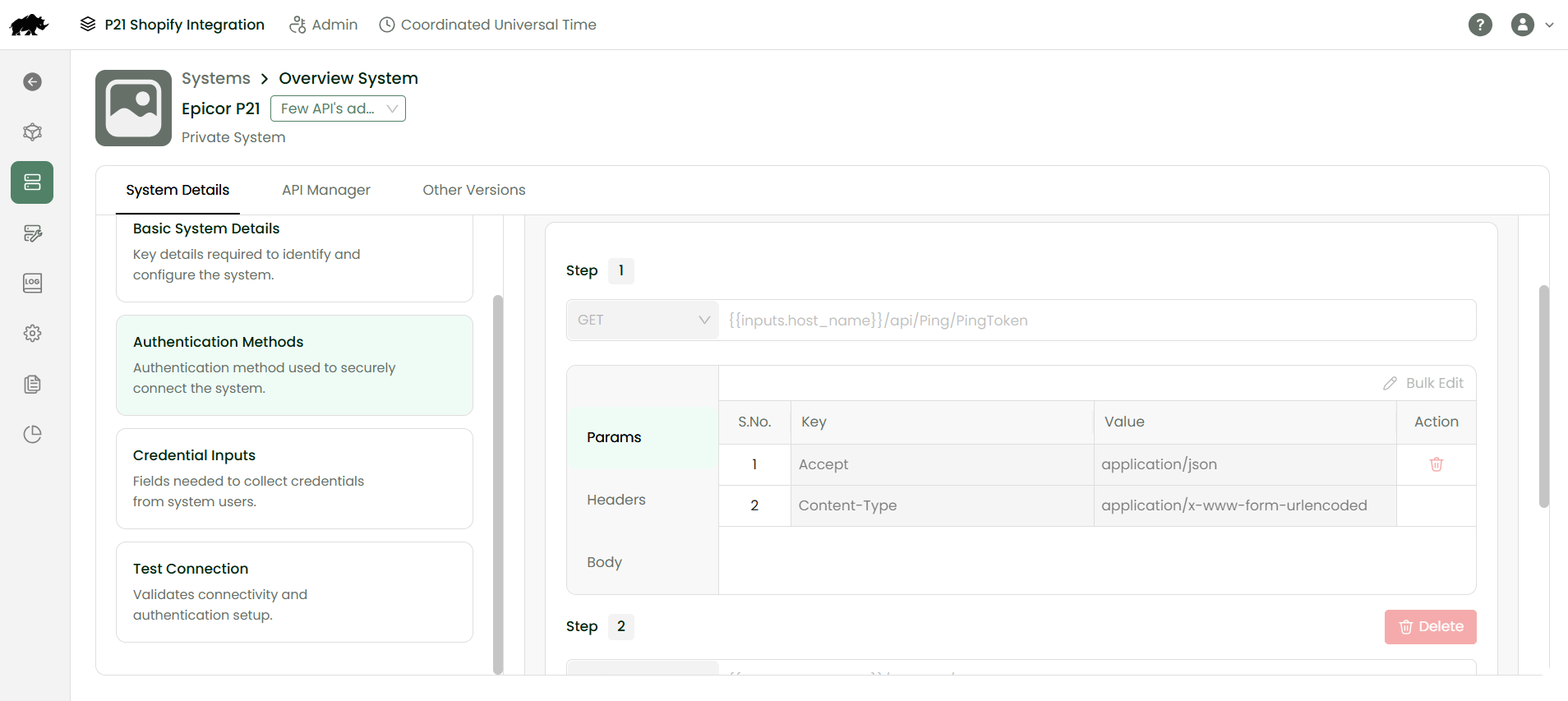Click the Content-Type key cell
Image resolution: width=1568 pixels, height=701 pixels.
click(942, 505)
